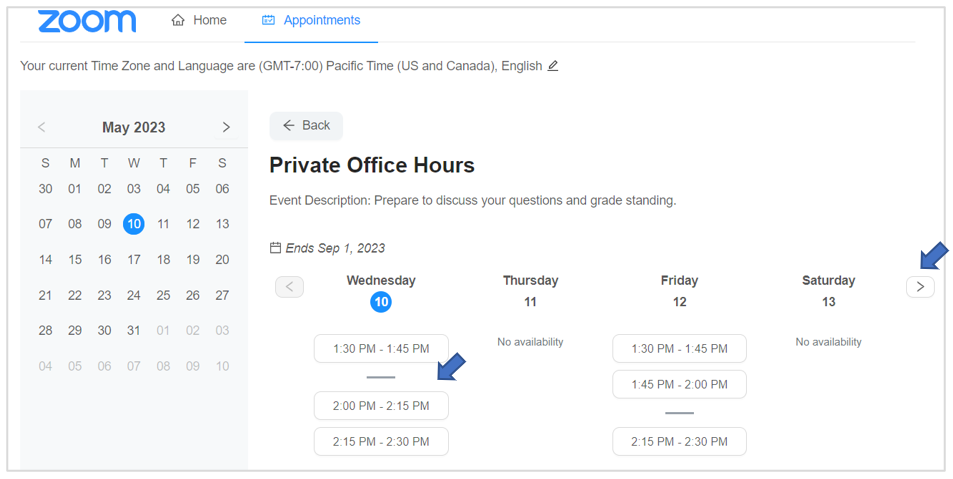The width and height of the screenshot is (953, 479).
Task: Pick May 24 in the mini calendar
Action: point(134,295)
